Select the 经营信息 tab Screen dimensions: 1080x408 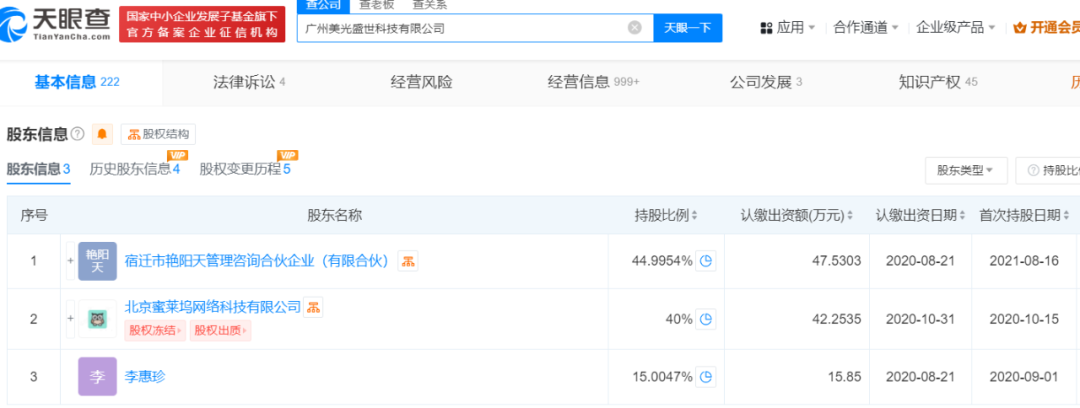click(594, 82)
